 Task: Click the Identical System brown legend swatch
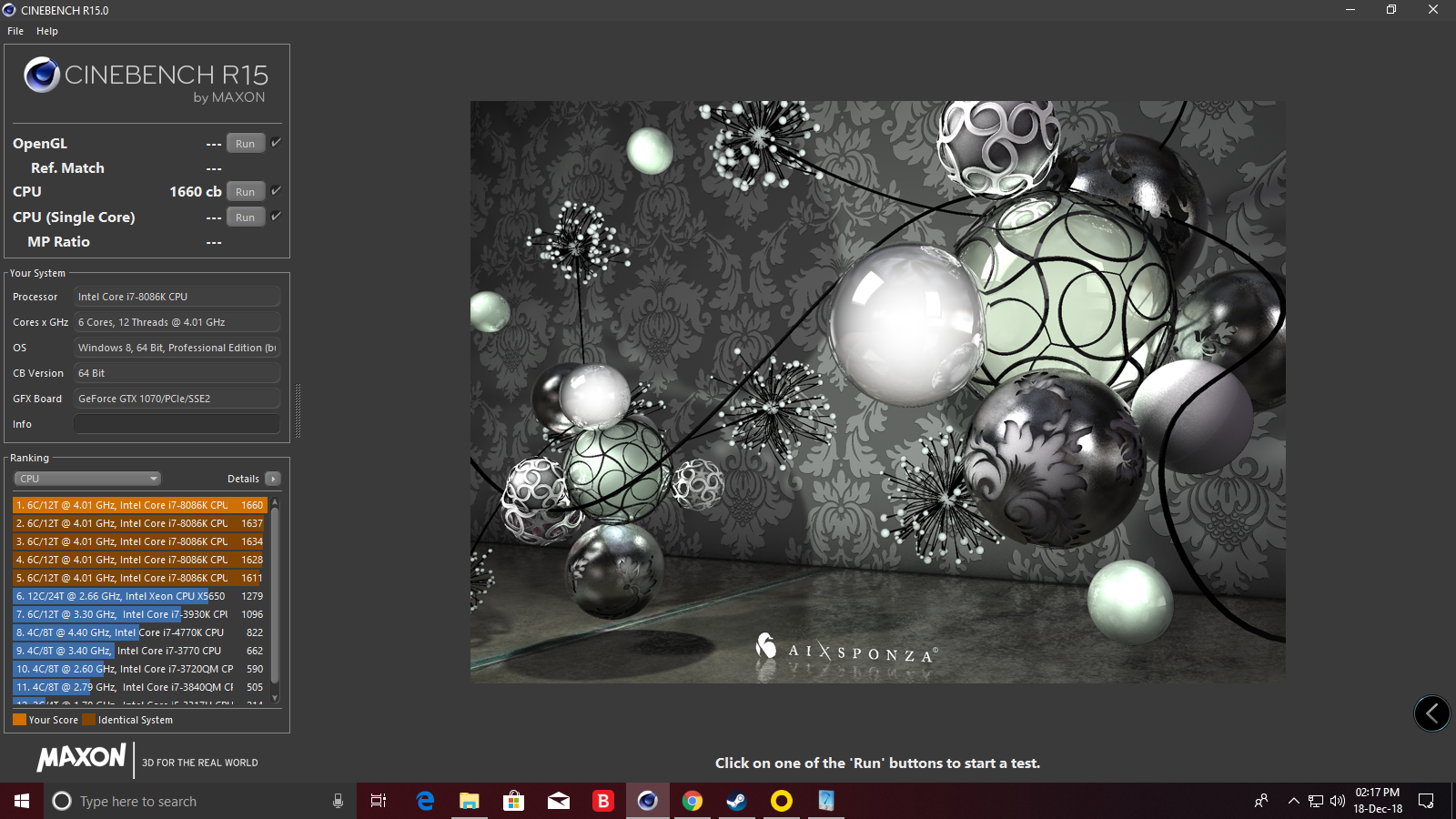pos(88,720)
